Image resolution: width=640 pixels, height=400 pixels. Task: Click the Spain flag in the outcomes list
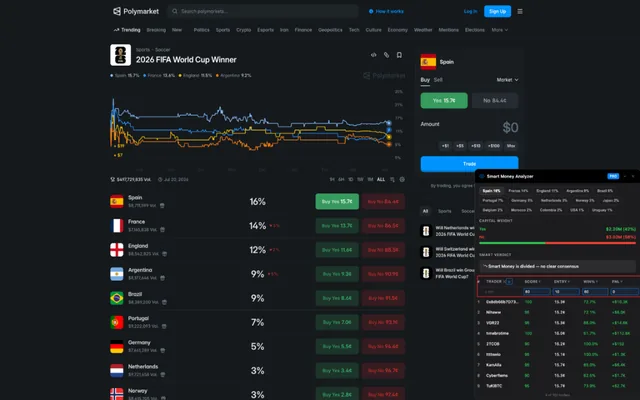117,201
